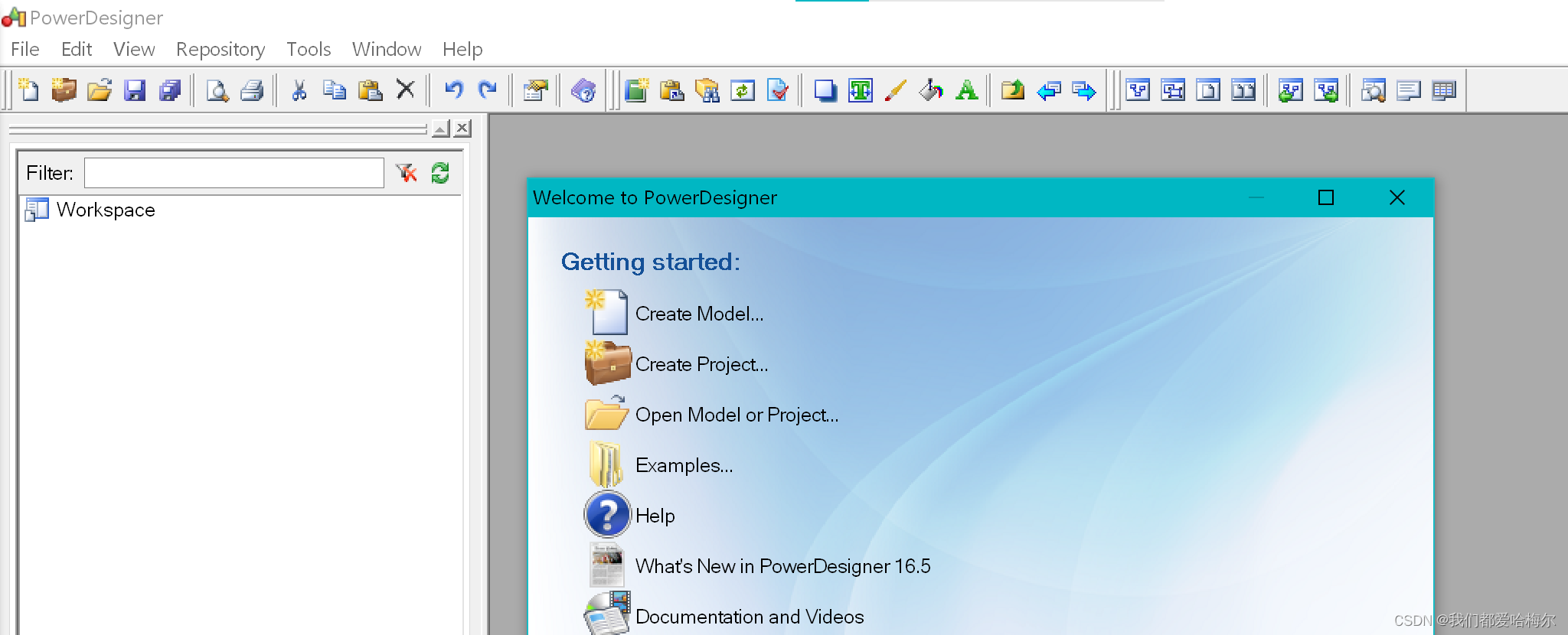Click the Delete X icon in toolbar
The height and width of the screenshot is (635, 1568).
coord(406,90)
